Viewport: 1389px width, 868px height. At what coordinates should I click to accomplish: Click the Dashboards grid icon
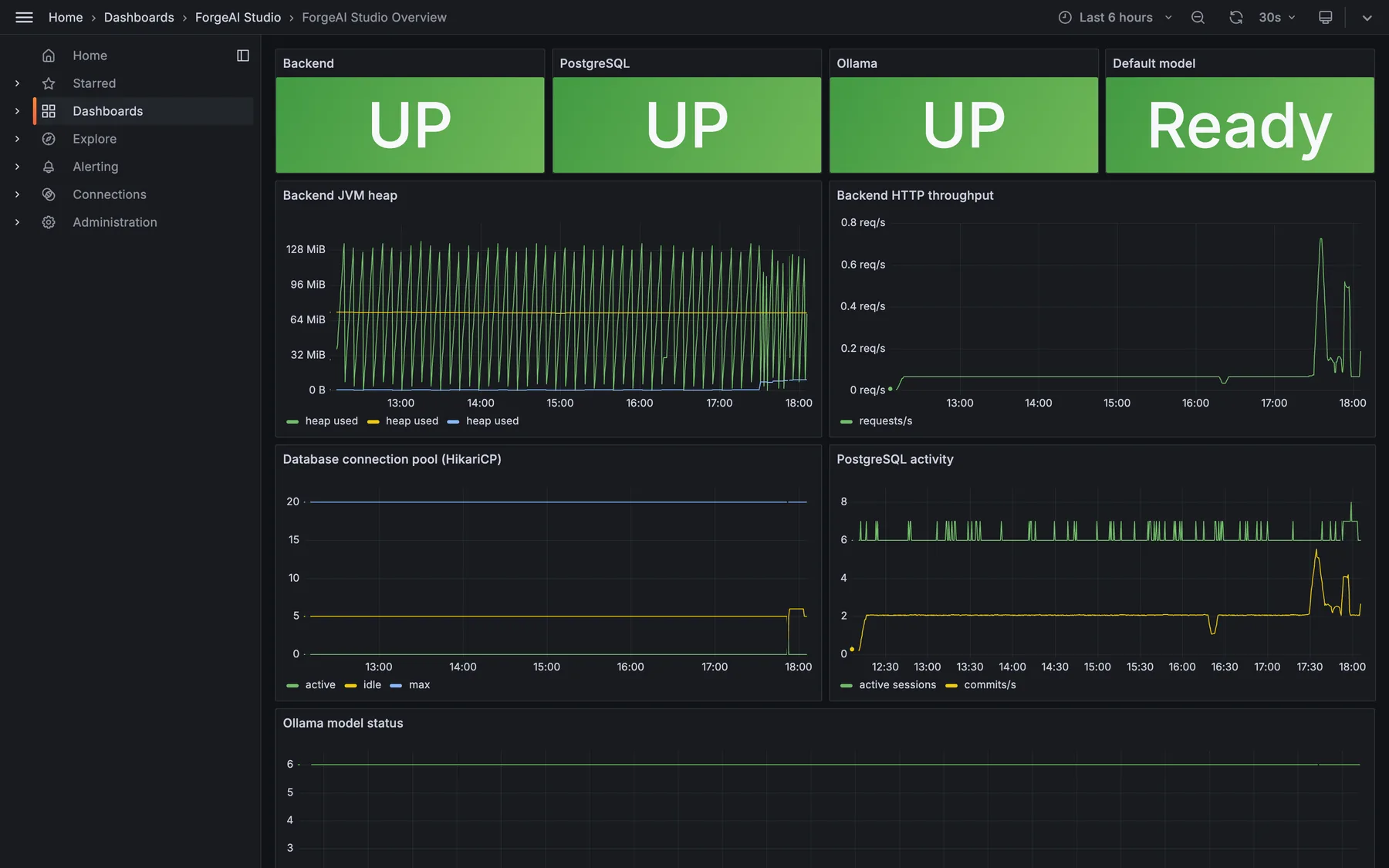point(49,111)
